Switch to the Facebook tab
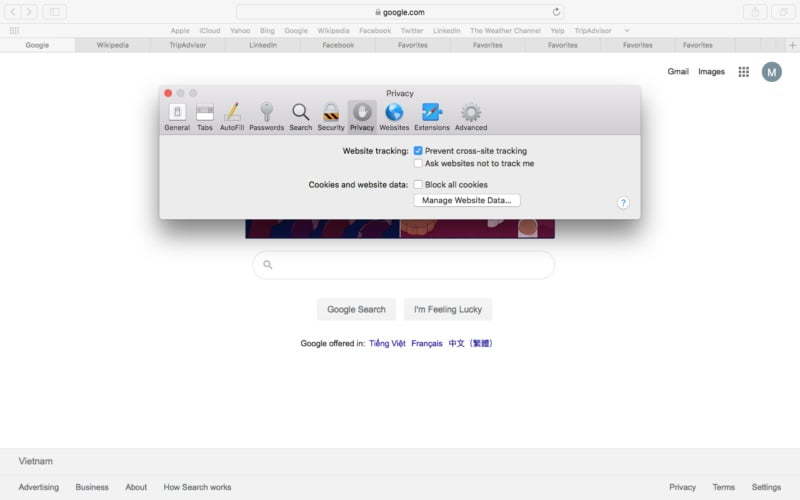 tap(338, 45)
